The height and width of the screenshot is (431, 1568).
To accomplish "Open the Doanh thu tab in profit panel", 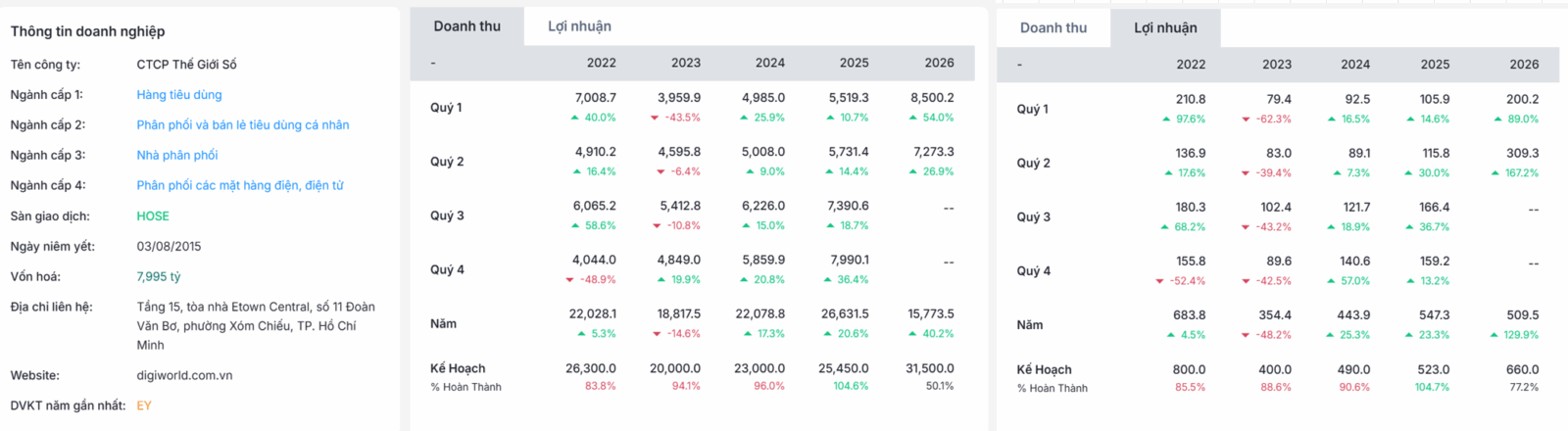I will [x=1053, y=27].
